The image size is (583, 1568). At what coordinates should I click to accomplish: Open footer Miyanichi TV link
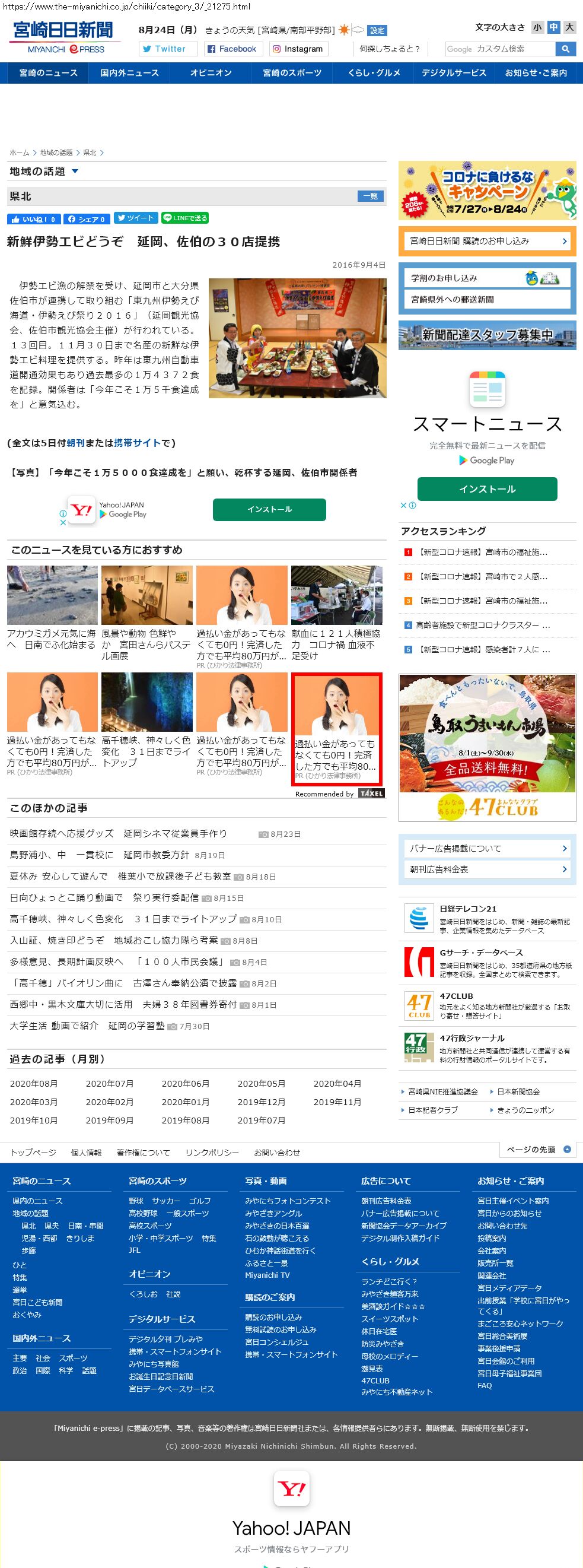coord(267,1275)
